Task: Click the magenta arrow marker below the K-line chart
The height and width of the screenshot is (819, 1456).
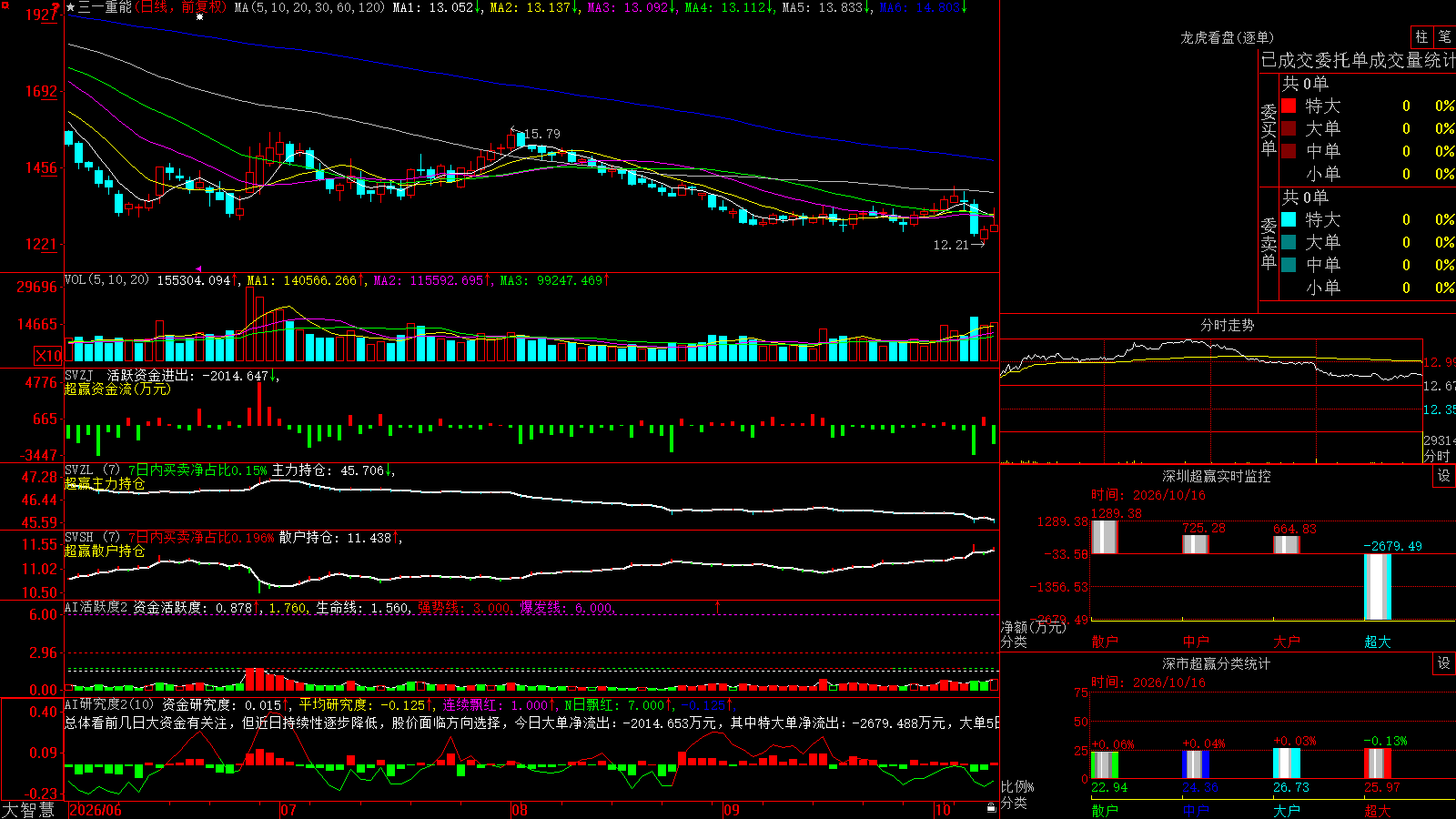Action: [x=199, y=268]
